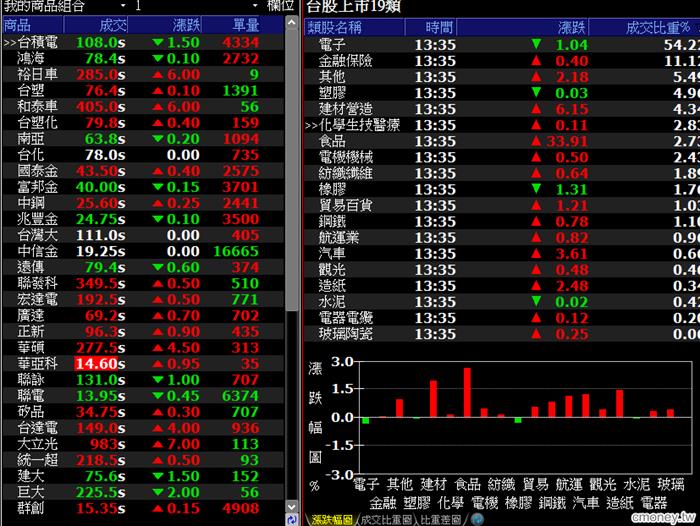Select the 化學生技醫療 sector row

502,125
